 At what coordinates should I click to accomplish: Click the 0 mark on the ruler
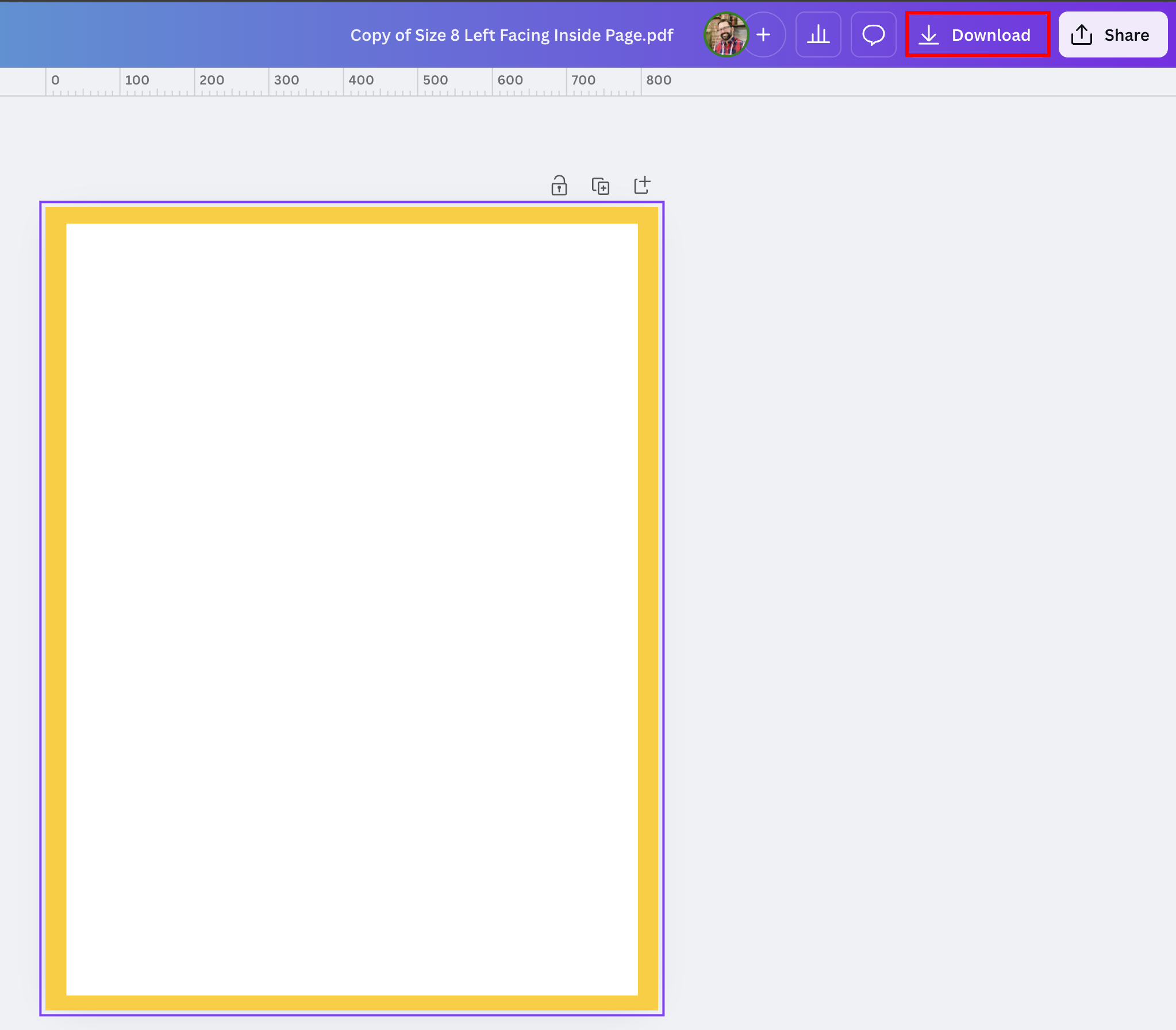click(55, 80)
